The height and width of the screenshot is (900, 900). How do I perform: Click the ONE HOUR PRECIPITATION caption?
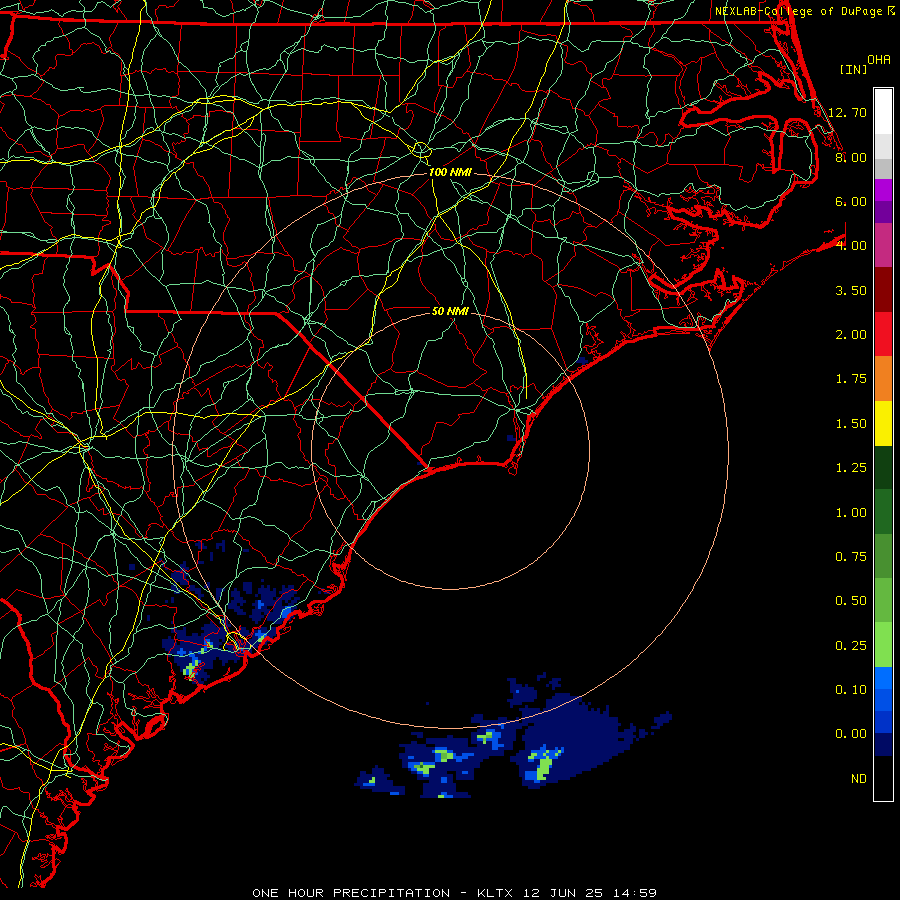point(351,893)
